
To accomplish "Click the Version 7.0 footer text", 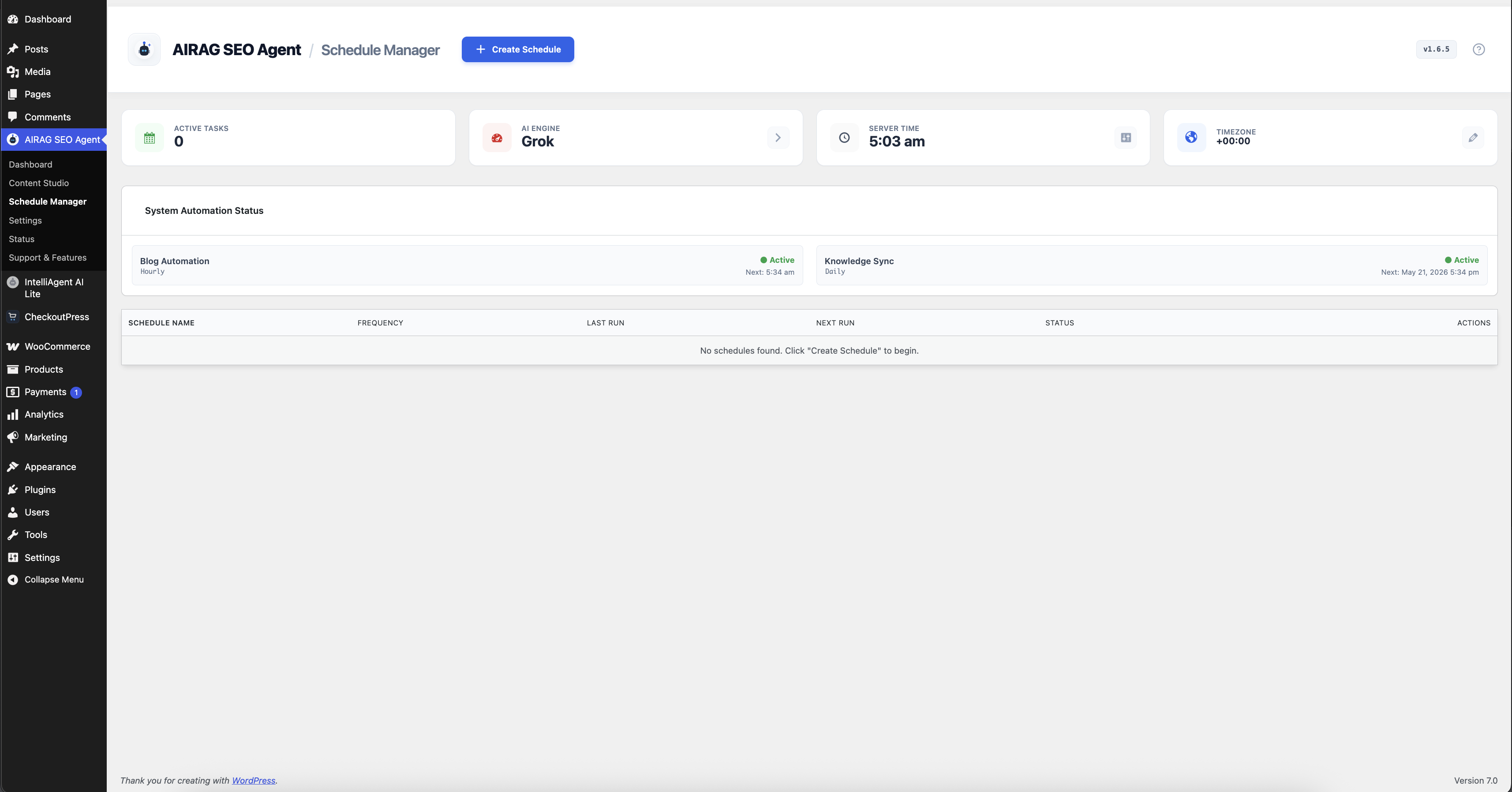I will (x=1475, y=780).
